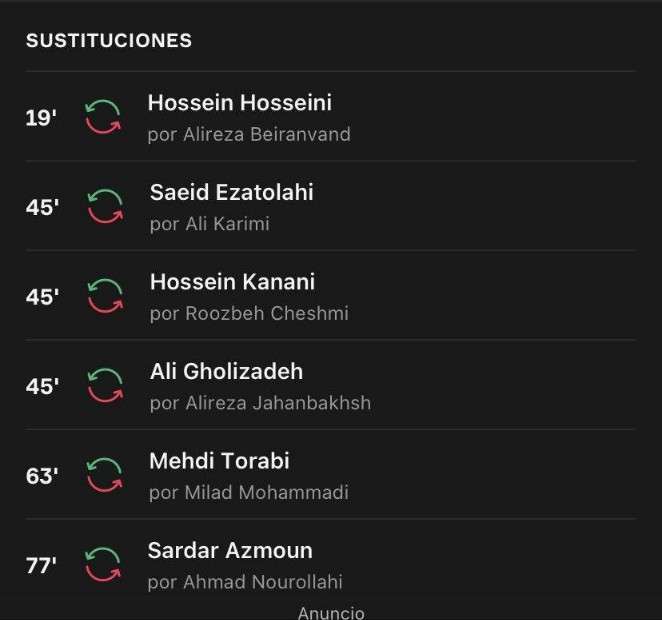Click the Sustituciones section header

[108, 41]
